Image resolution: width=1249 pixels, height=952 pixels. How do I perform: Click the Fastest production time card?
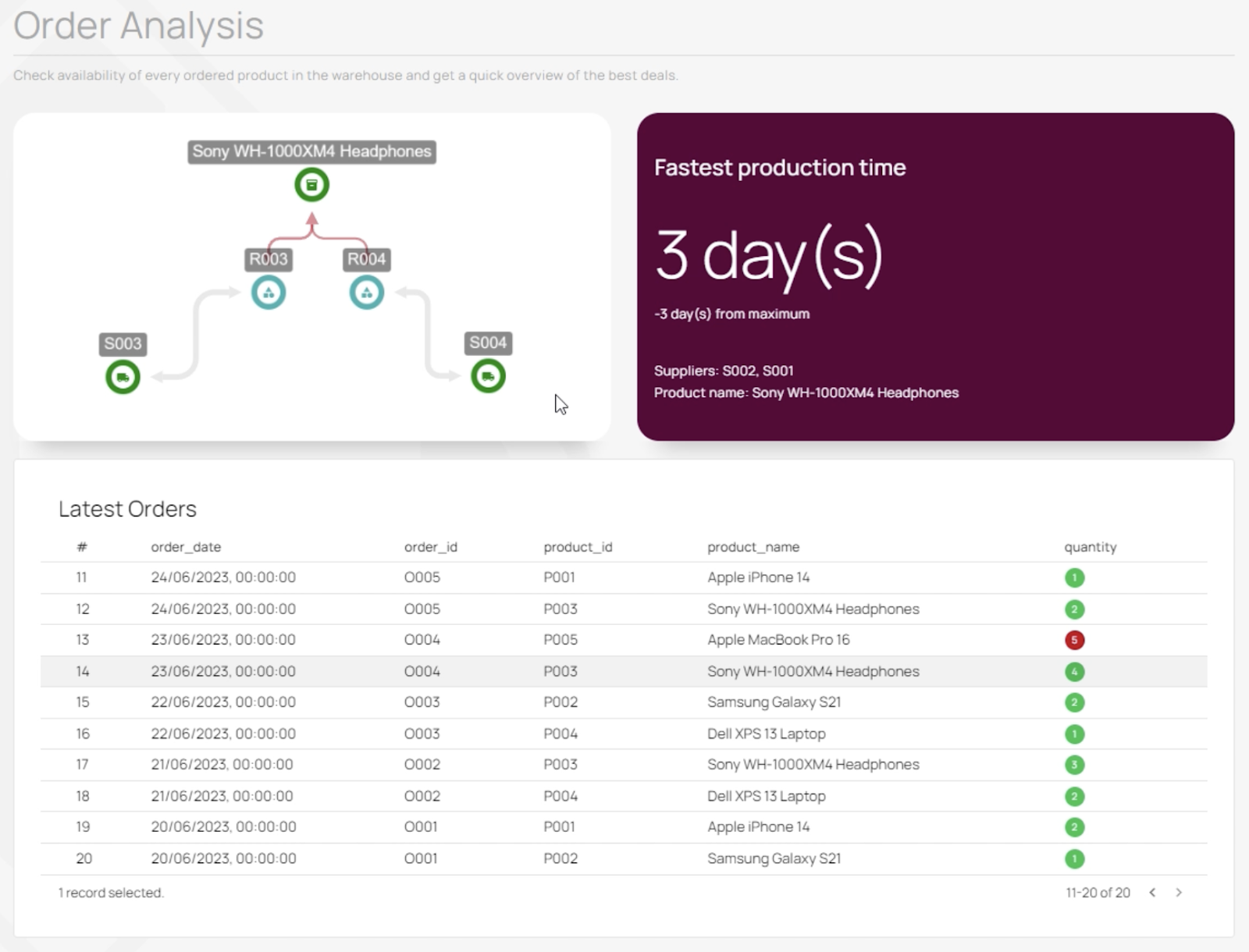(x=935, y=277)
